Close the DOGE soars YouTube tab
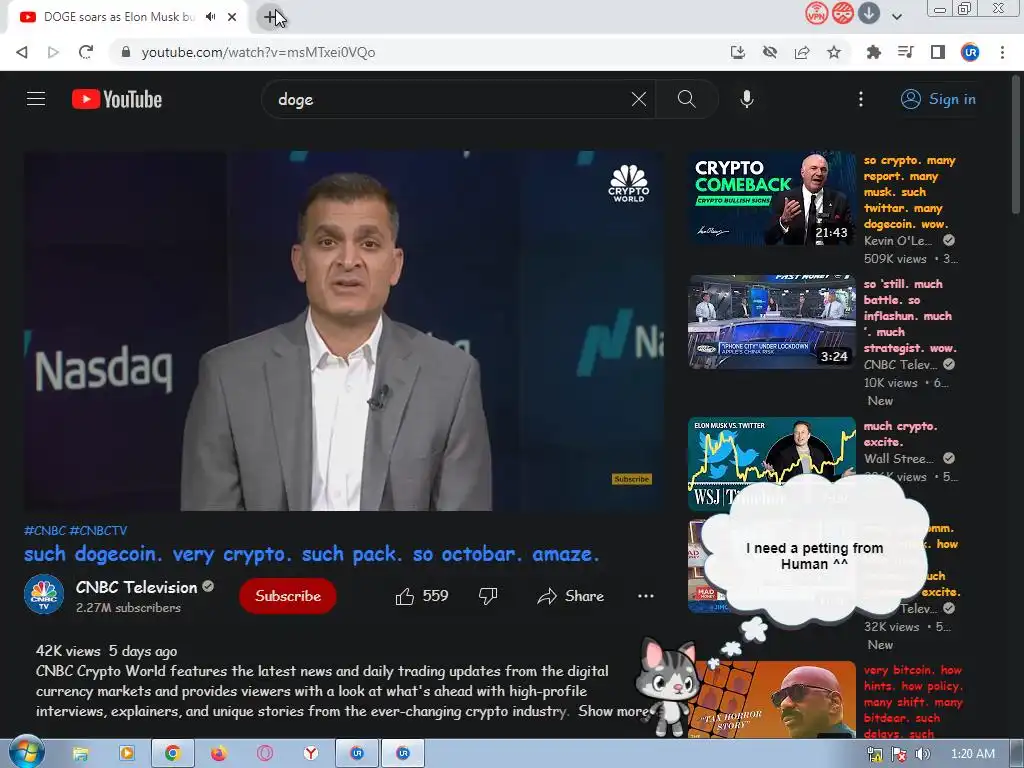1024x768 pixels. (x=232, y=17)
